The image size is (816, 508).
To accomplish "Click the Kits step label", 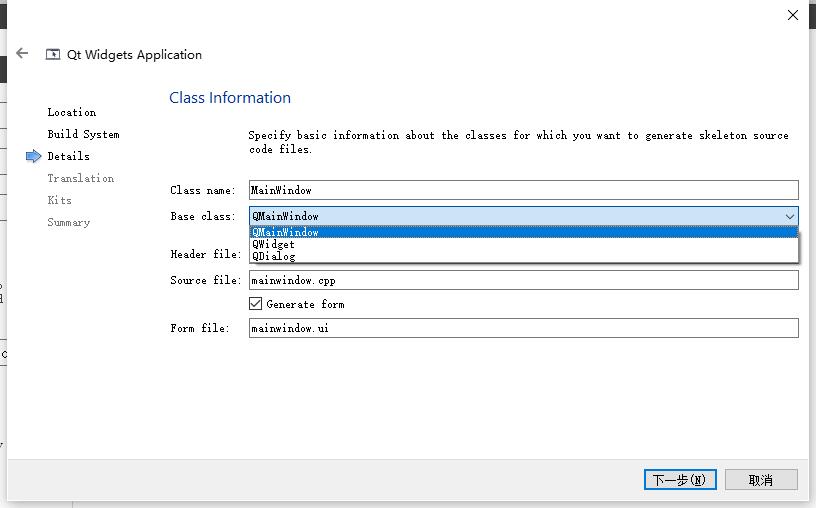I will click(x=59, y=200).
